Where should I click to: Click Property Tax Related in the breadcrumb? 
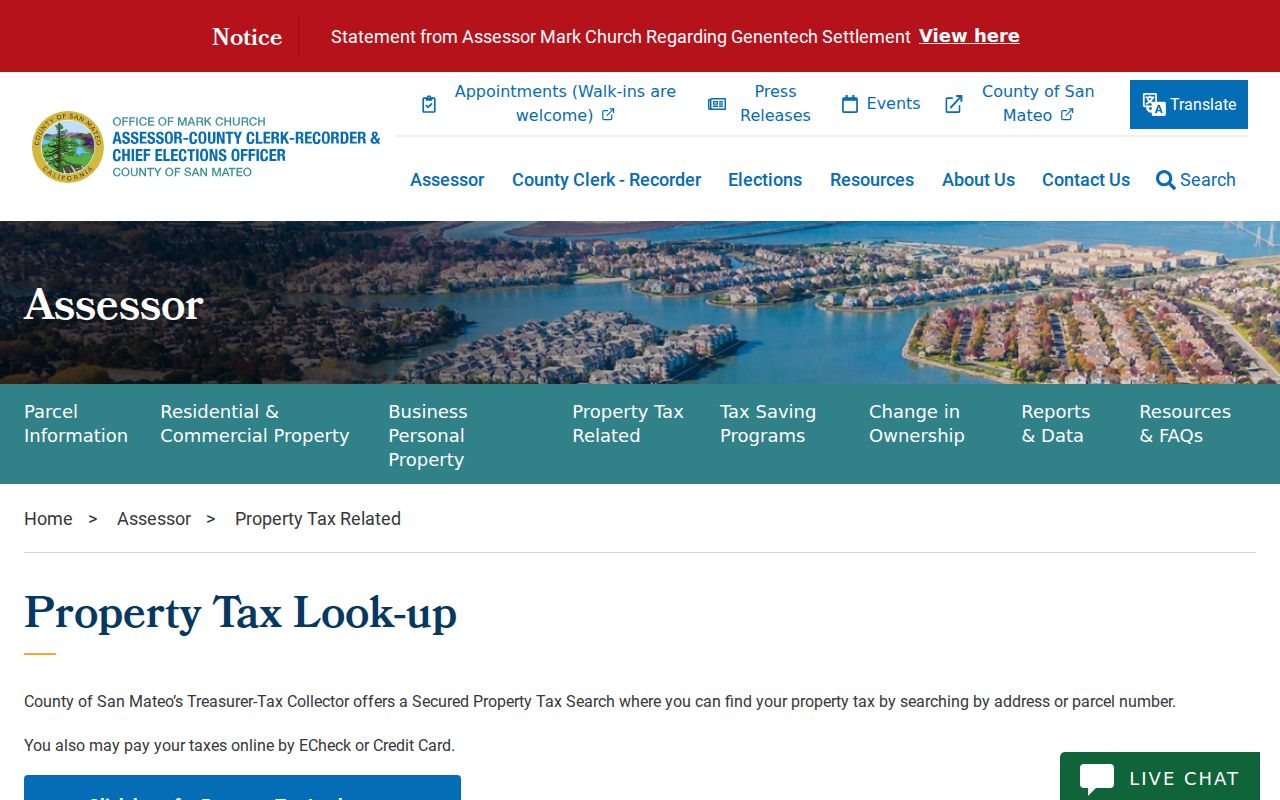(318, 519)
